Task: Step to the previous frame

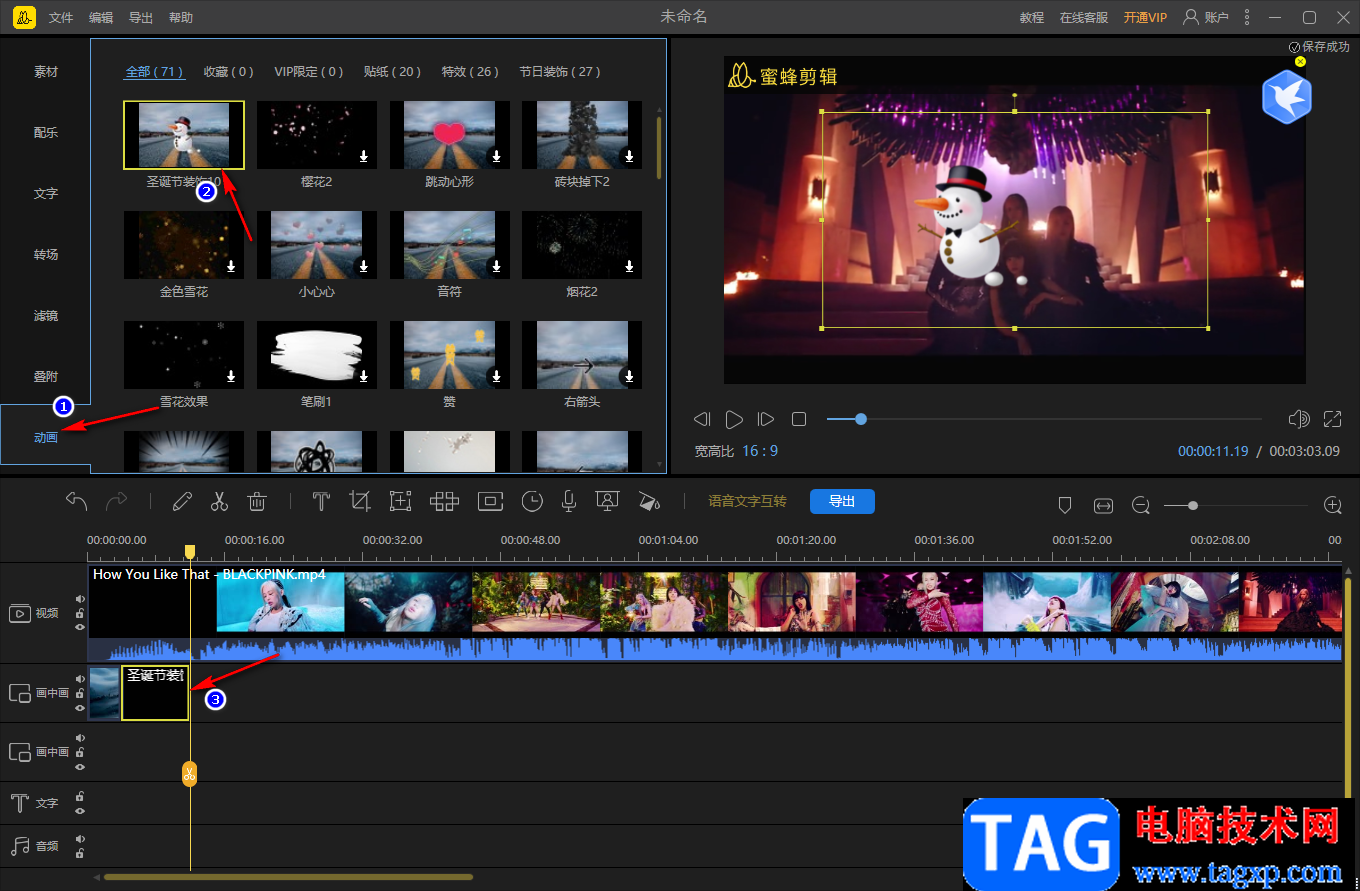Action: click(702, 419)
